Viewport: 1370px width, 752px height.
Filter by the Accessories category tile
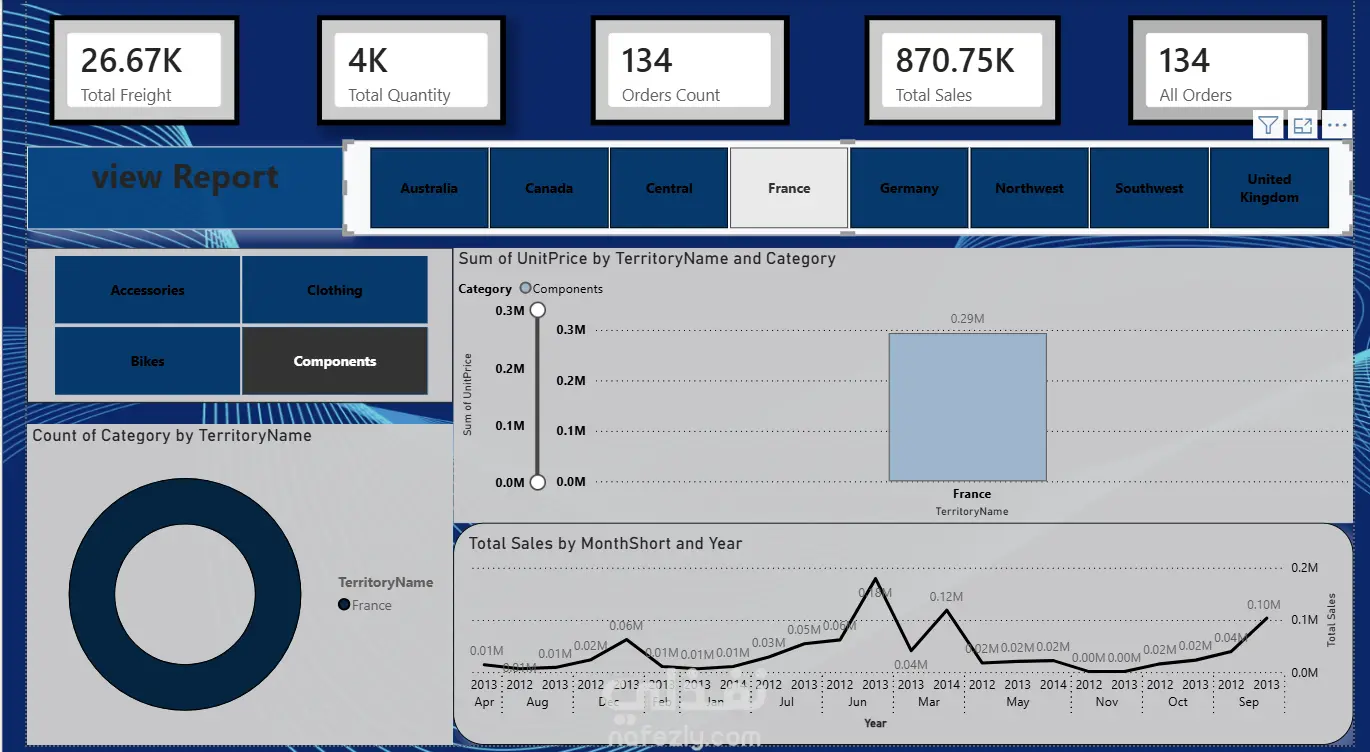point(147,290)
